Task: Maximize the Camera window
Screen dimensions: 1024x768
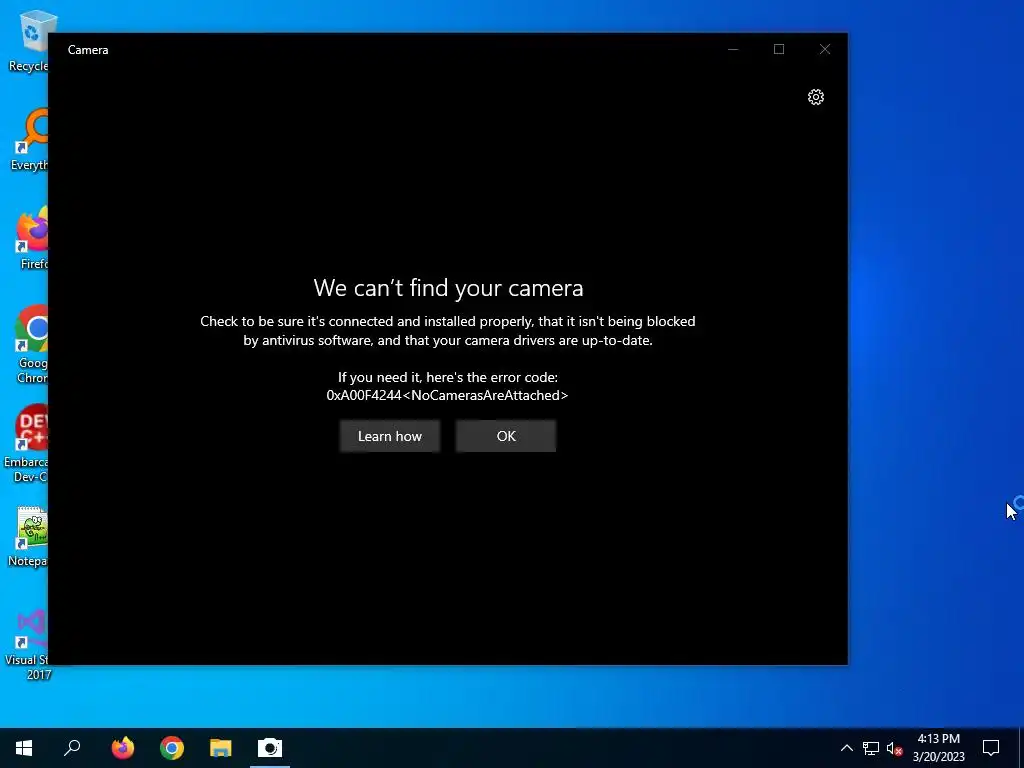Action: (779, 50)
